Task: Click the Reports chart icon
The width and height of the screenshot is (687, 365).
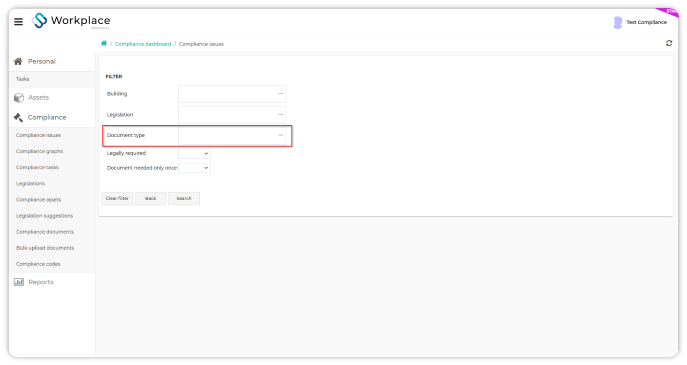Action: [19, 282]
